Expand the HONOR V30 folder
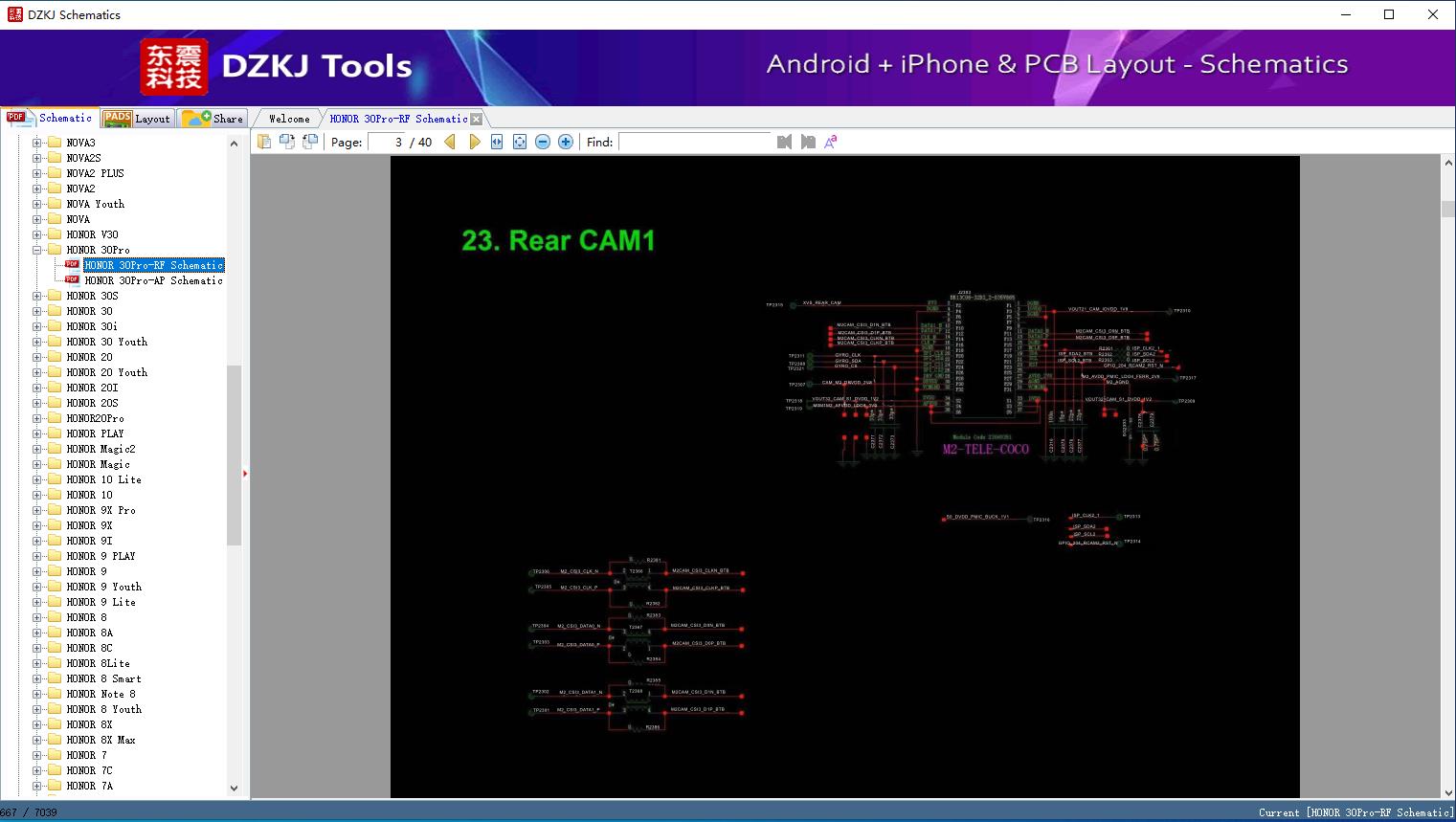Screen dimensions: 1456x822 click(37, 234)
